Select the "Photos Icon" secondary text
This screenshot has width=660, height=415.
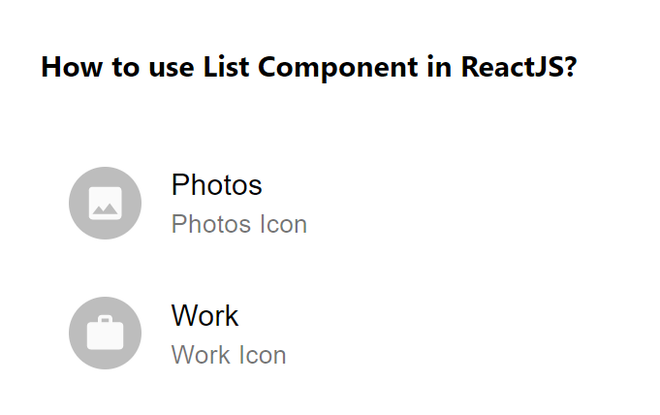point(239,224)
